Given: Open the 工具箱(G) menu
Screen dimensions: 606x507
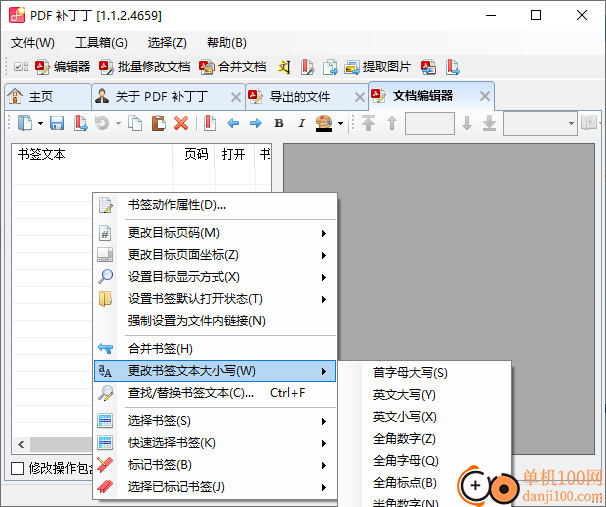Looking at the screenshot, I should coord(101,43).
